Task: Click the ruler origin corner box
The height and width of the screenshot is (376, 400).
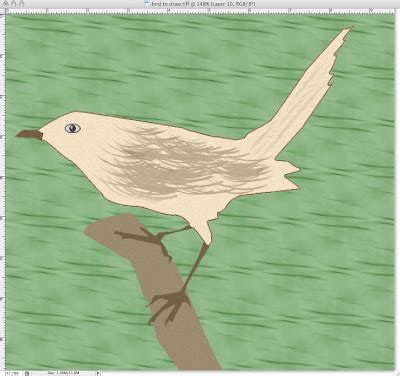Action: click(4, 11)
